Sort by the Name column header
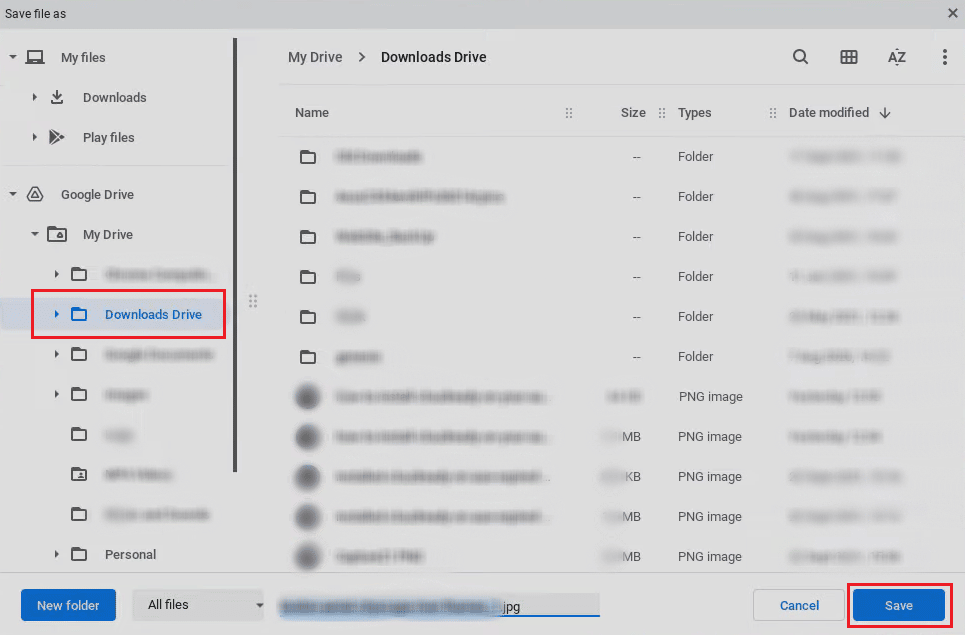The width and height of the screenshot is (965, 635). pos(312,113)
